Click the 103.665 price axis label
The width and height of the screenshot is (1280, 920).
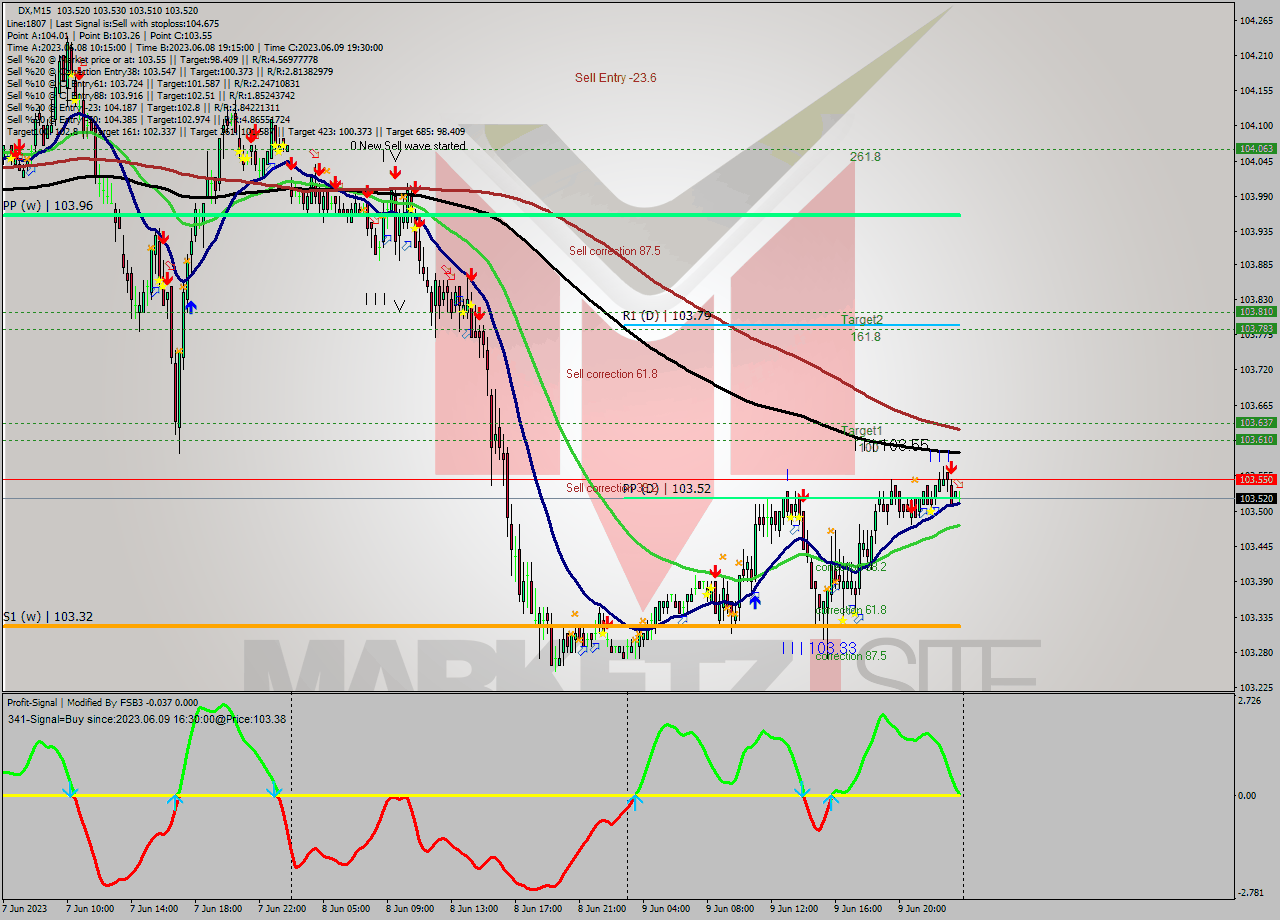(x=1256, y=405)
